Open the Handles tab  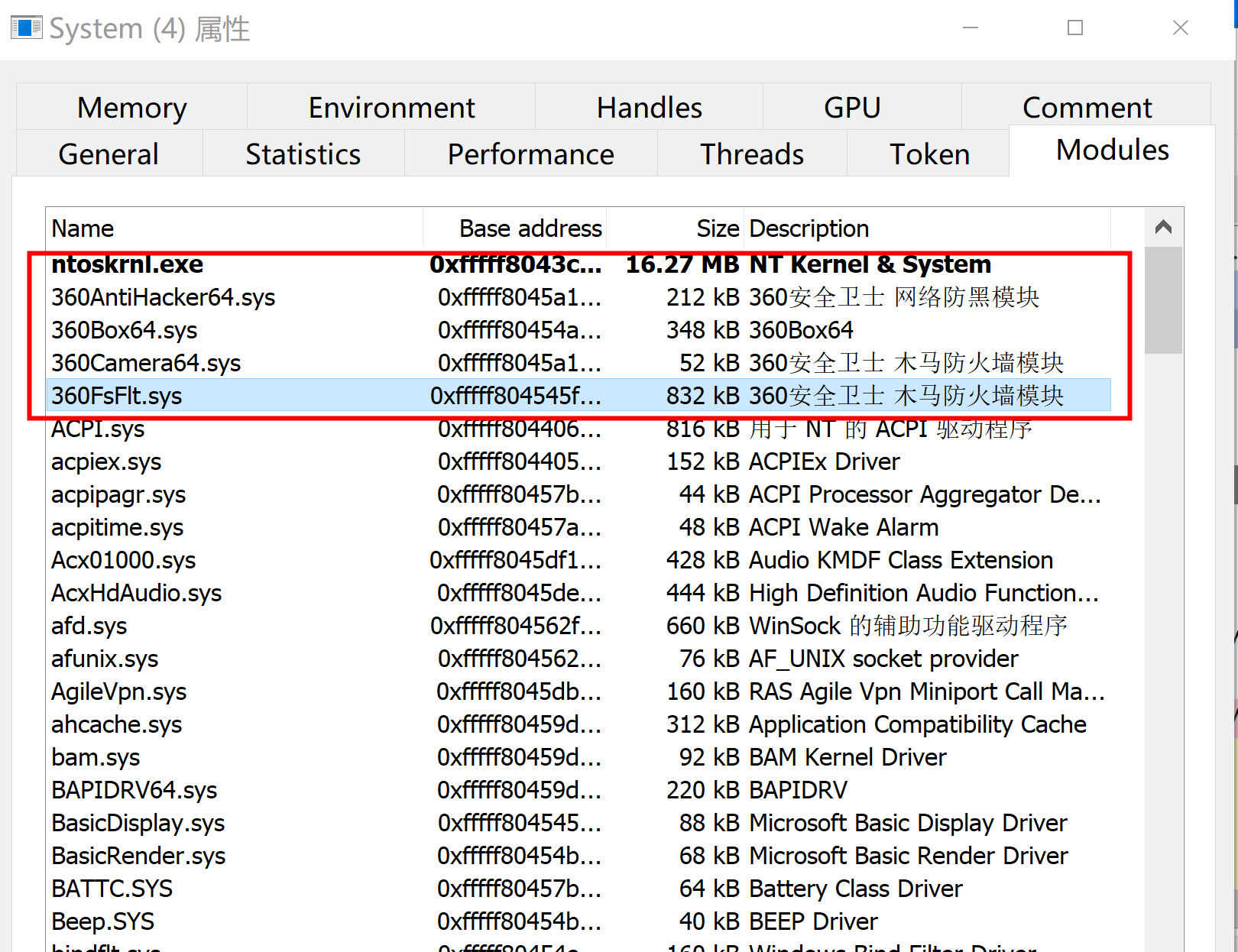tap(649, 107)
